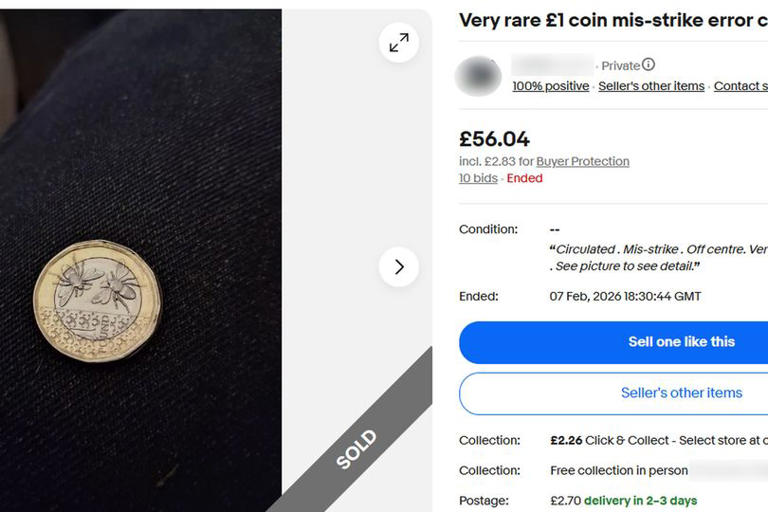Click the SOLD banner on the image
The width and height of the screenshot is (768, 512).
356,449
